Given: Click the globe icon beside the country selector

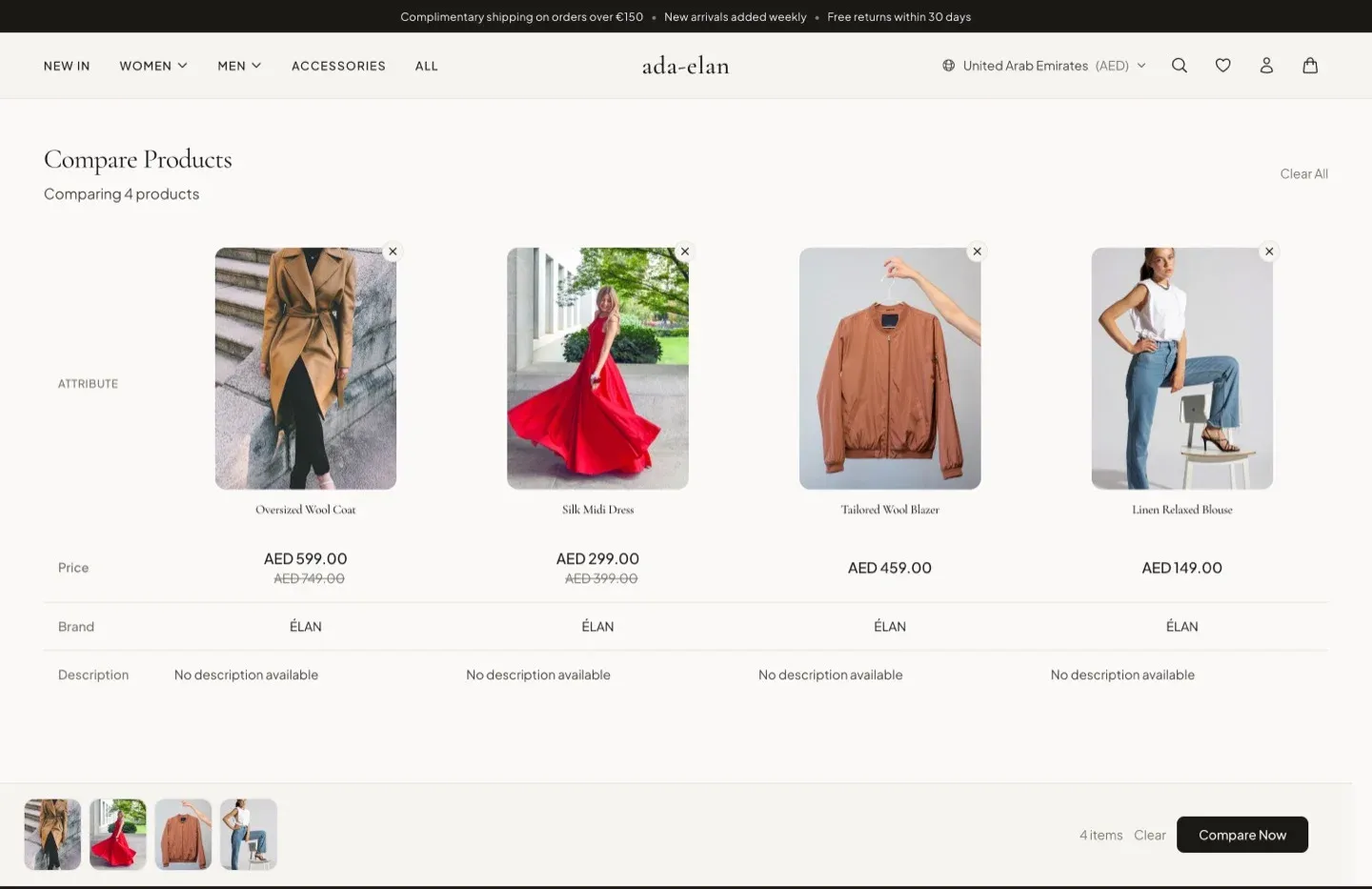Looking at the screenshot, I should click(x=948, y=65).
